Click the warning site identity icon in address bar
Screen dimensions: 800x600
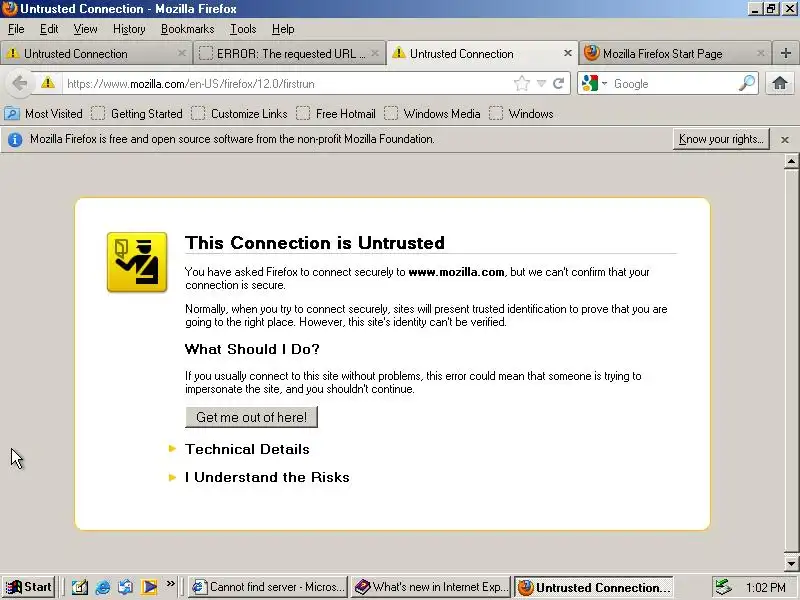click(48, 83)
